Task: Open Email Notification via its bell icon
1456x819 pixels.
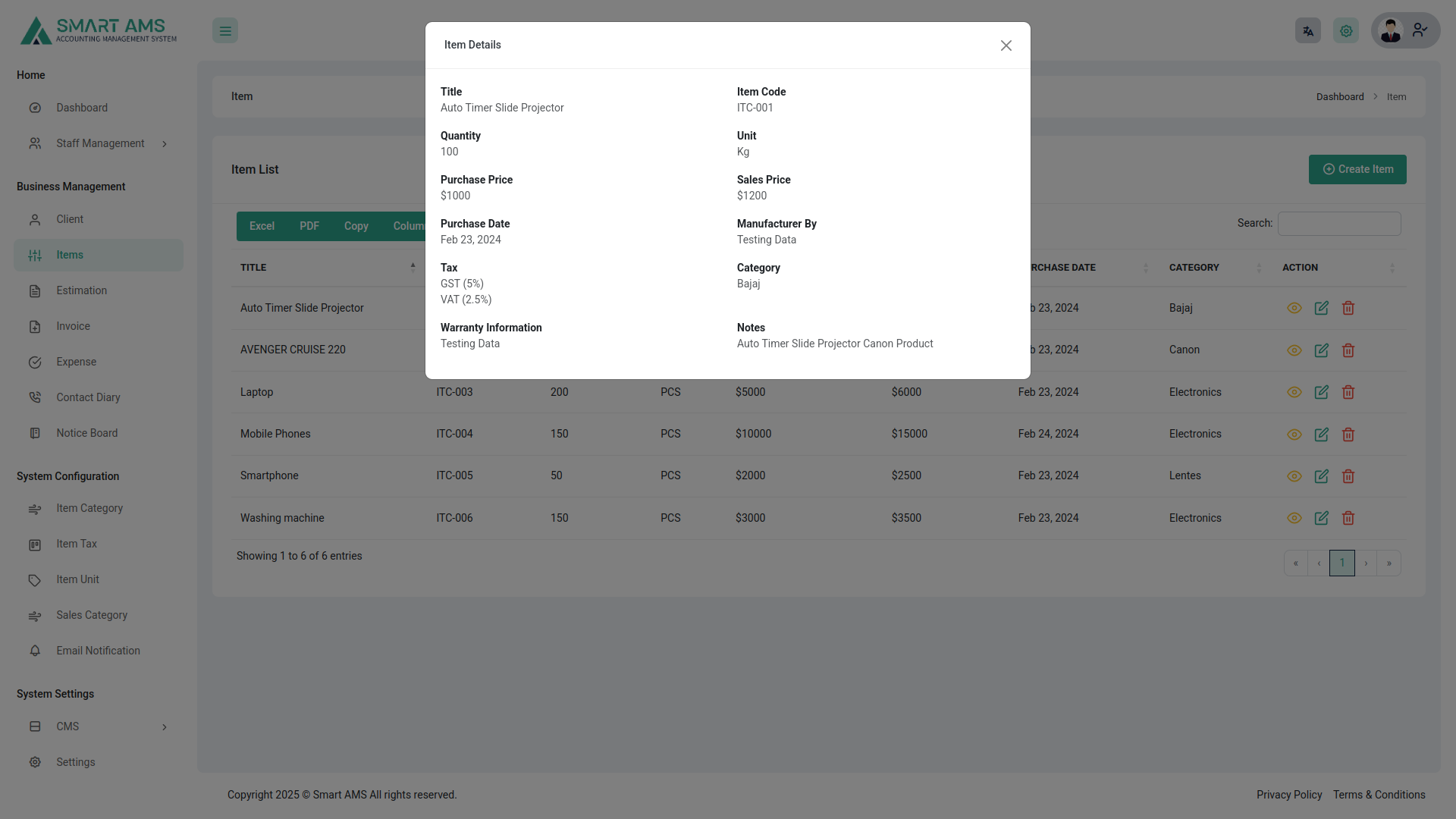Action: (x=35, y=651)
